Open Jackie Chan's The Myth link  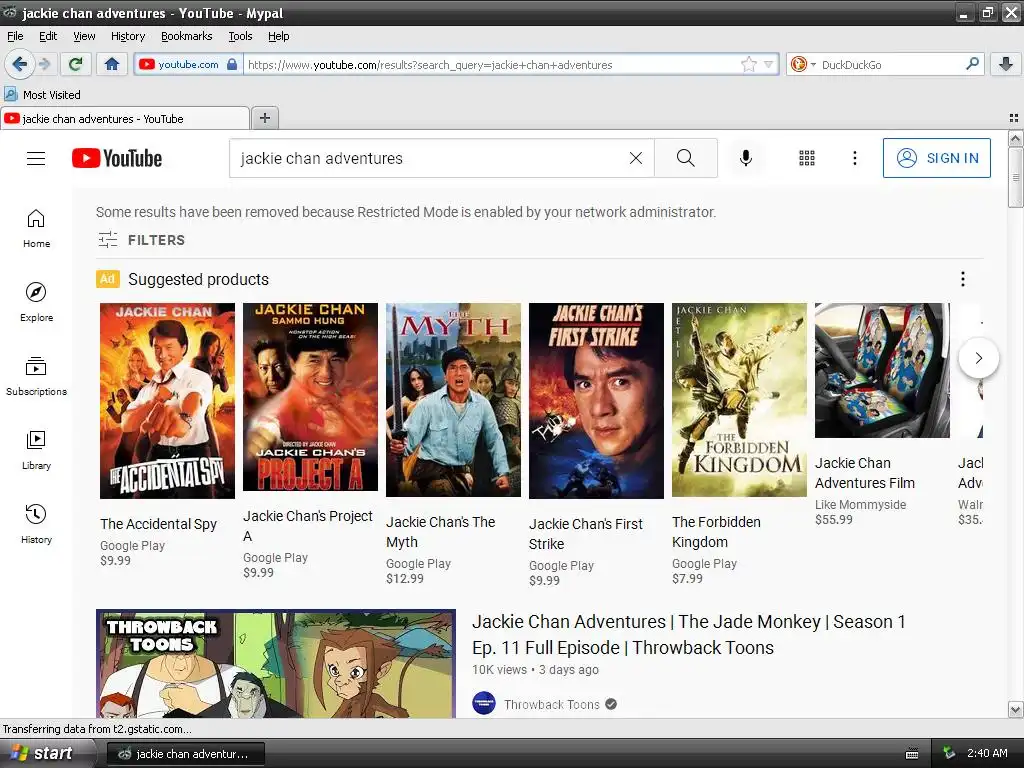tap(440, 532)
